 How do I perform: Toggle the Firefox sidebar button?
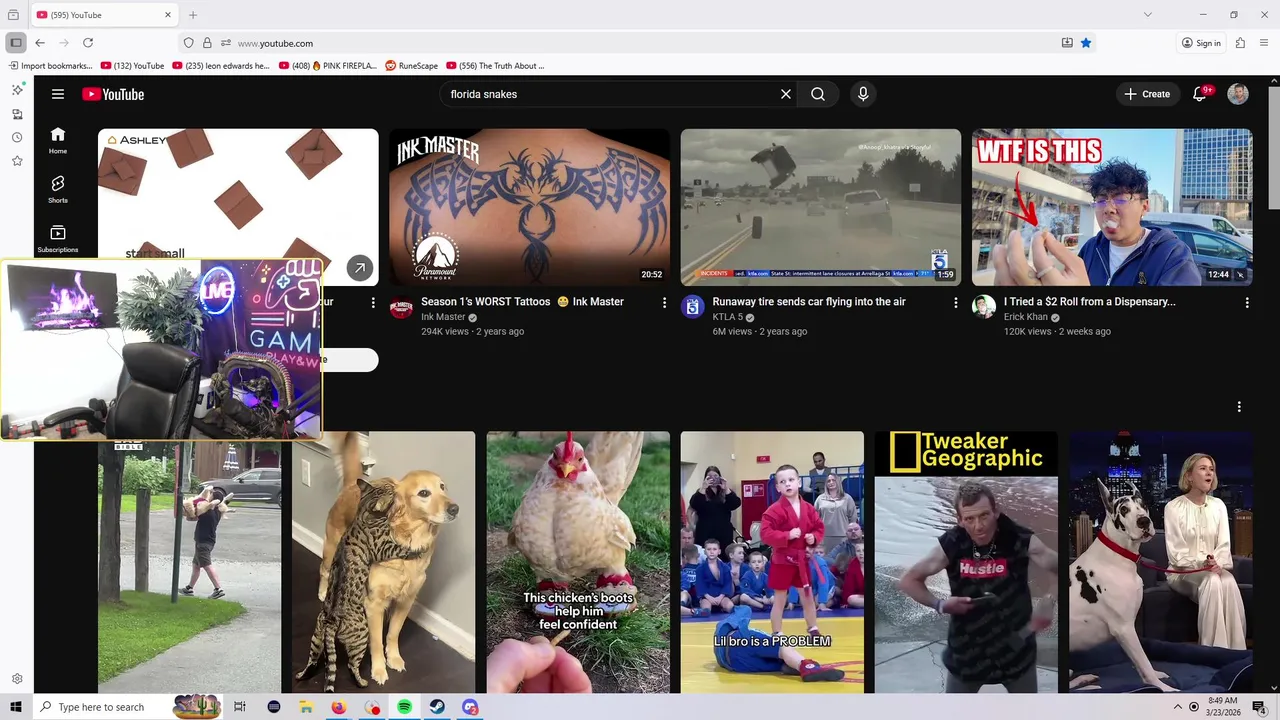pos(16,43)
